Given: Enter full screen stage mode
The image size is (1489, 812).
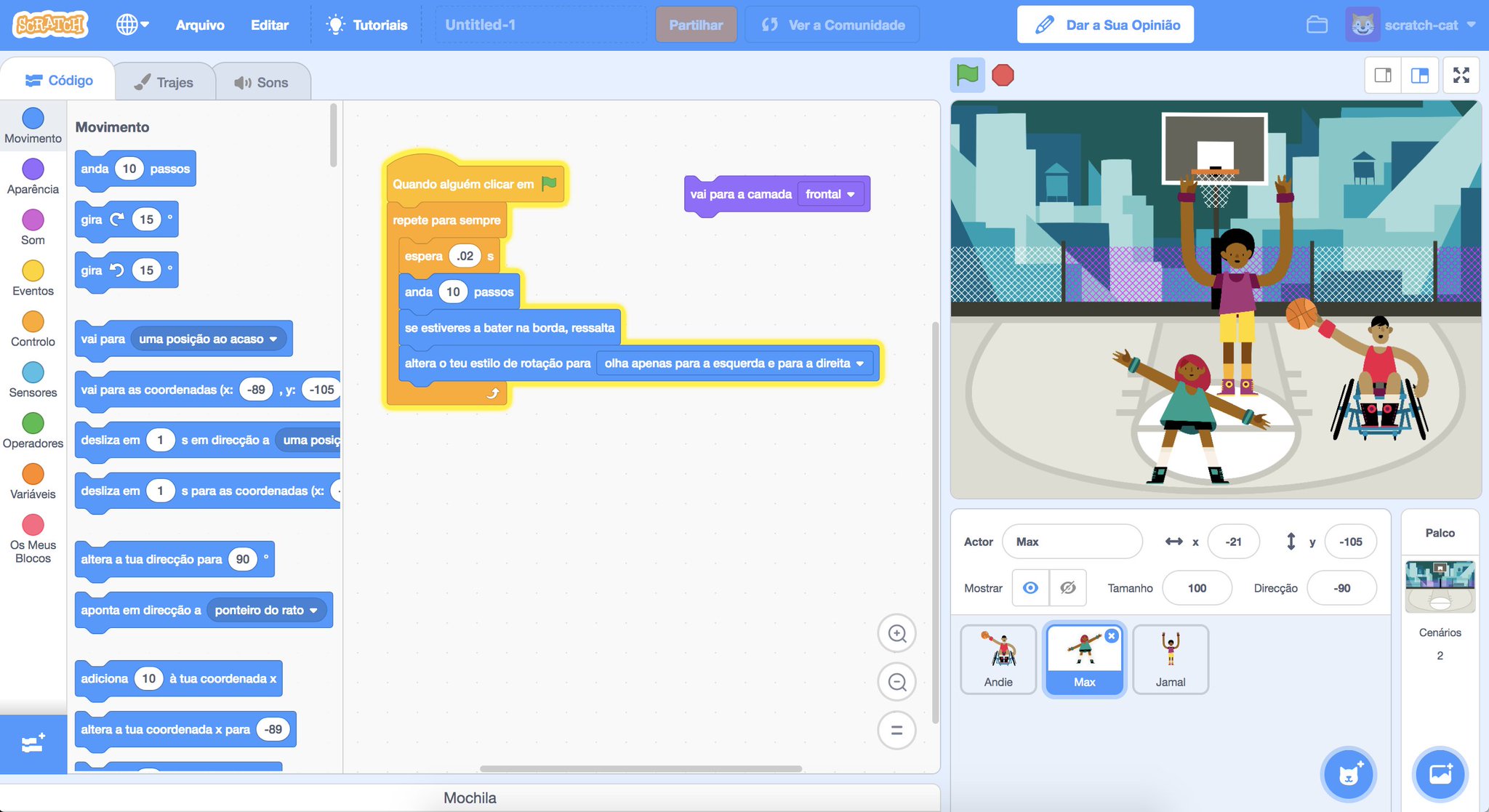Looking at the screenshot, I should (x=1461, y=75).
